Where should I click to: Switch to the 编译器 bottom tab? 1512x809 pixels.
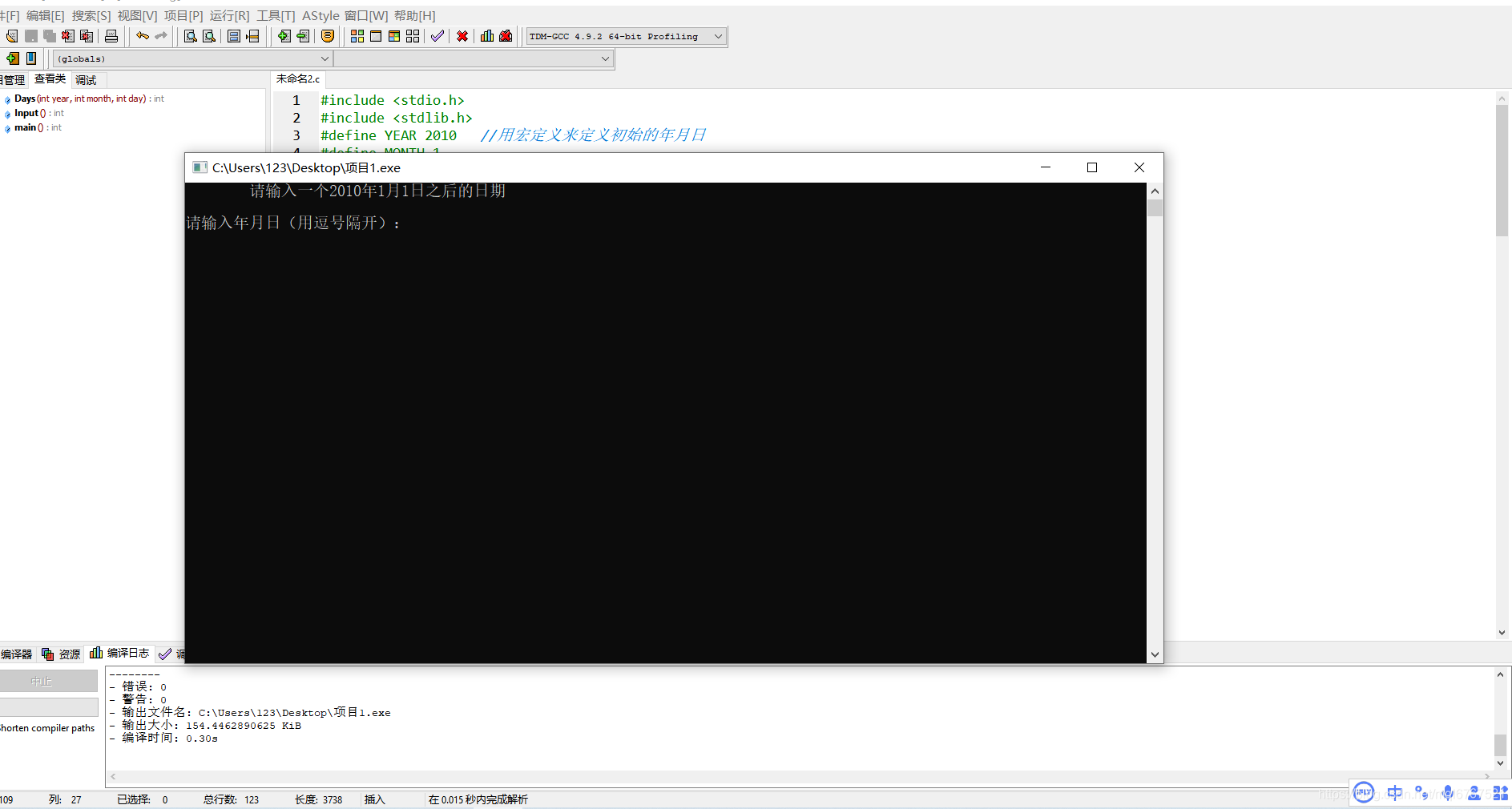[16, 654]
